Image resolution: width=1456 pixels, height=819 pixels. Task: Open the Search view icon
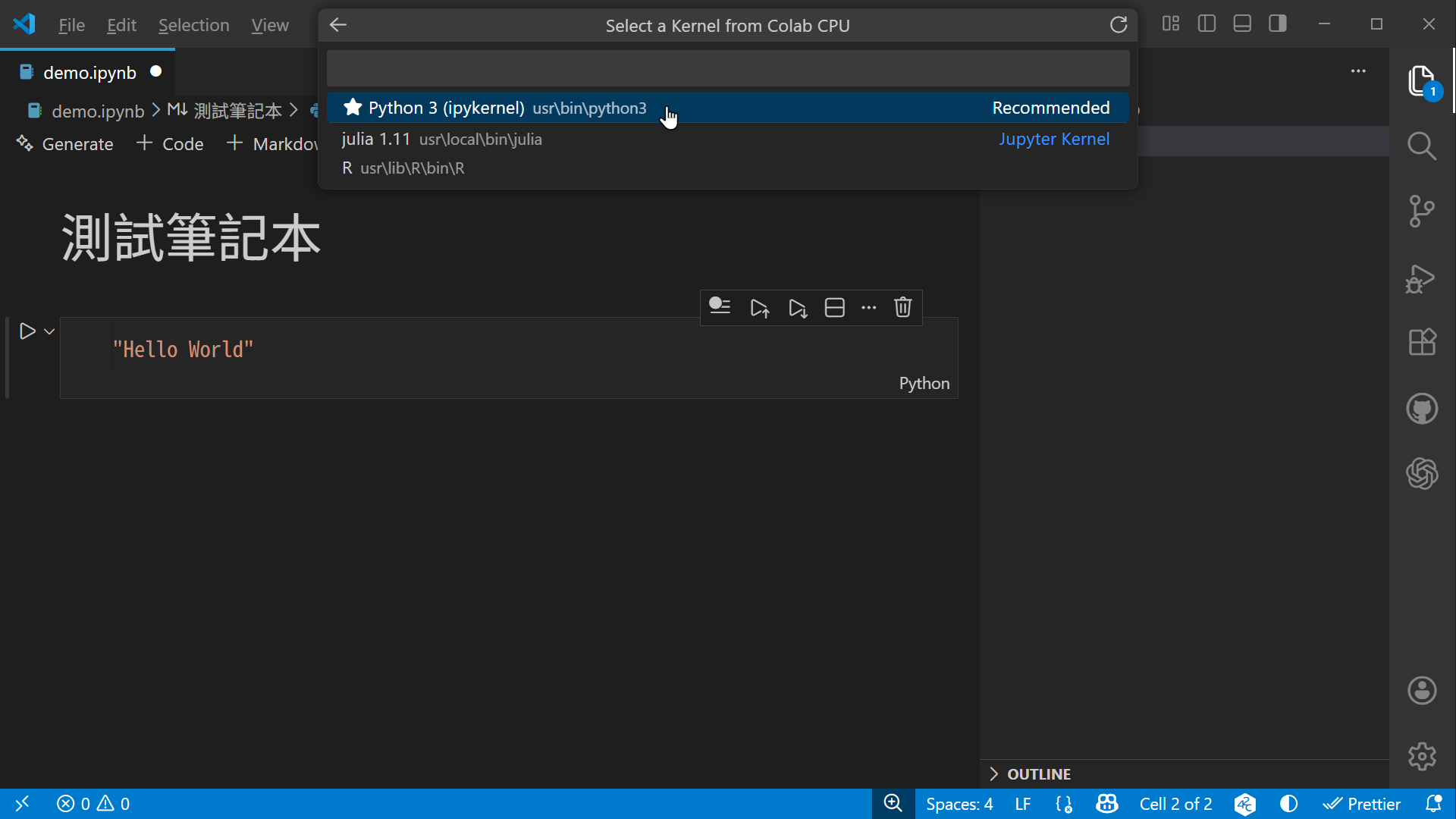(x=1422, y=146)
